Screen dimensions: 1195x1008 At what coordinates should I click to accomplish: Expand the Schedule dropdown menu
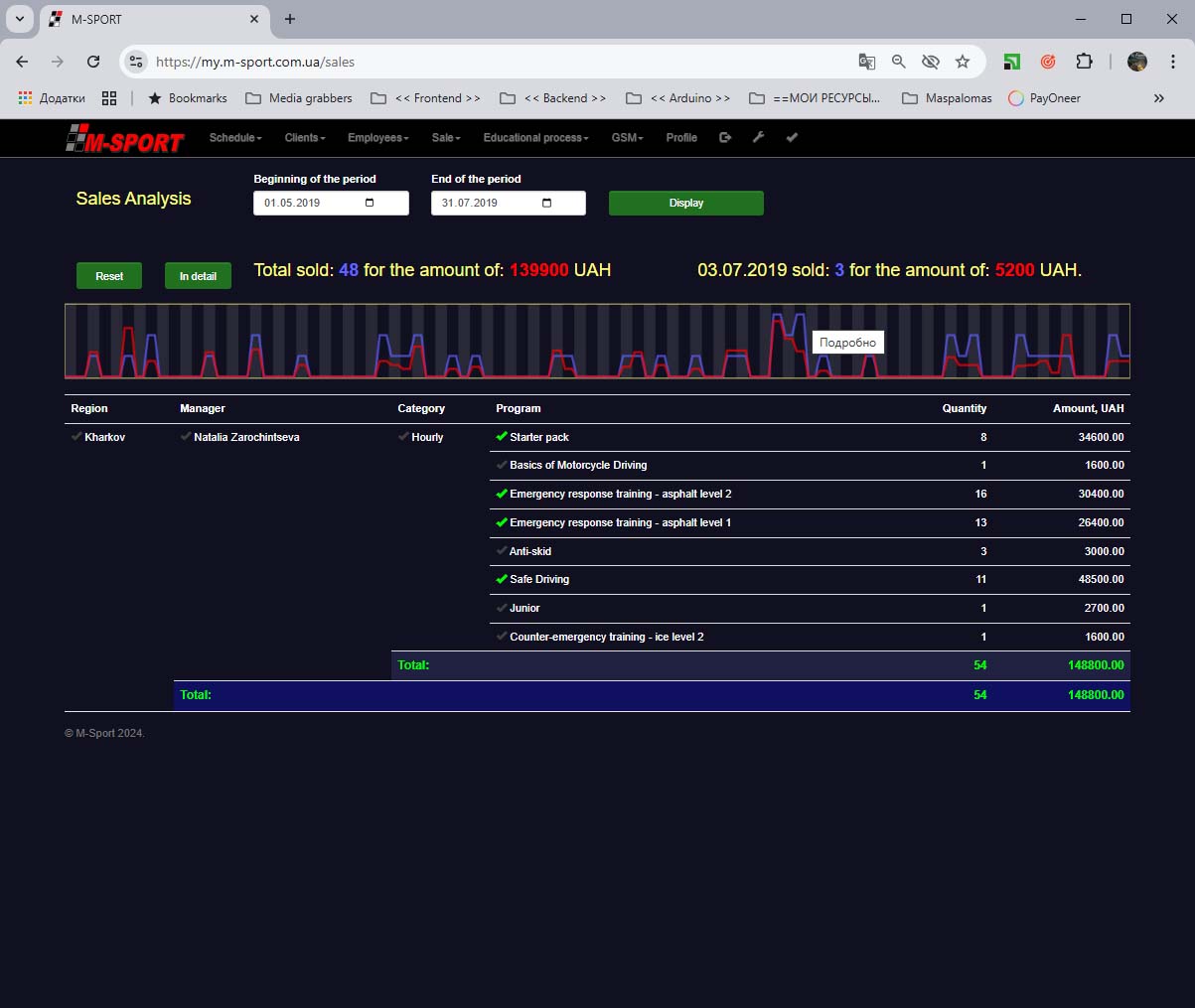click(235, 138)
